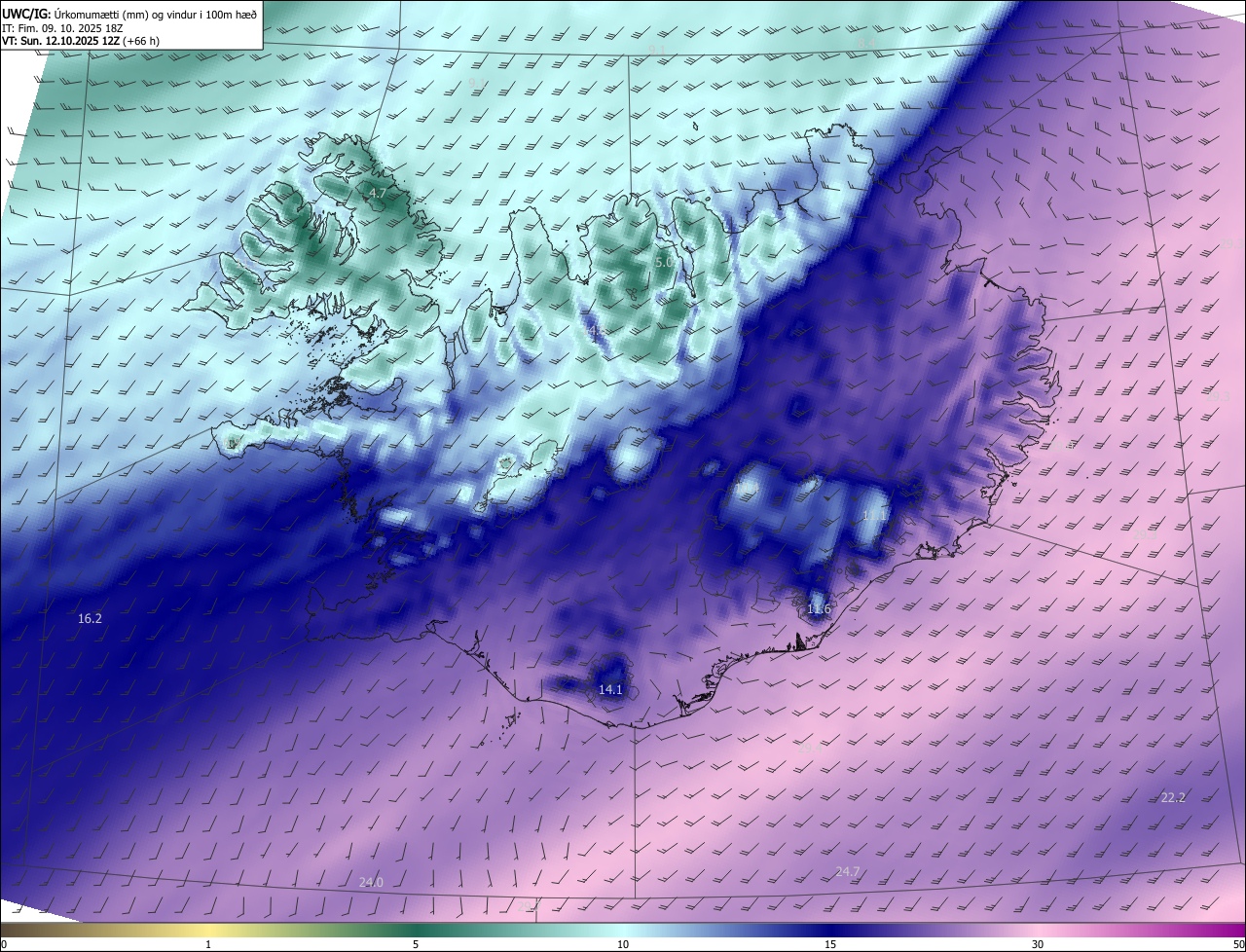Click the 11.6 value label on the map

(819, 609)
